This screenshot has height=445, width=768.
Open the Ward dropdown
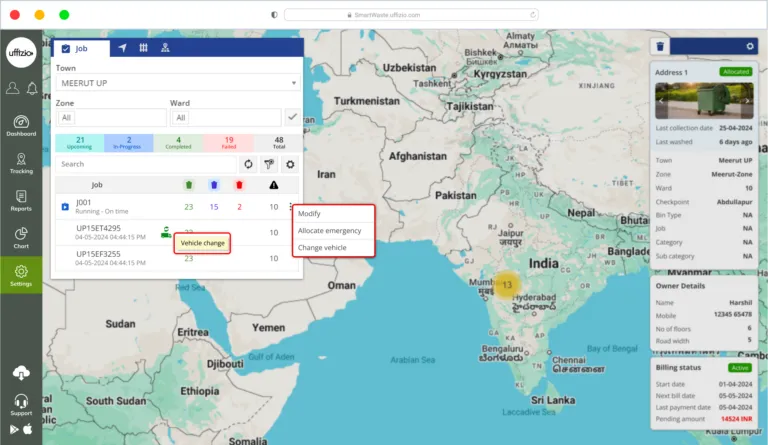(x=225, y=117)
